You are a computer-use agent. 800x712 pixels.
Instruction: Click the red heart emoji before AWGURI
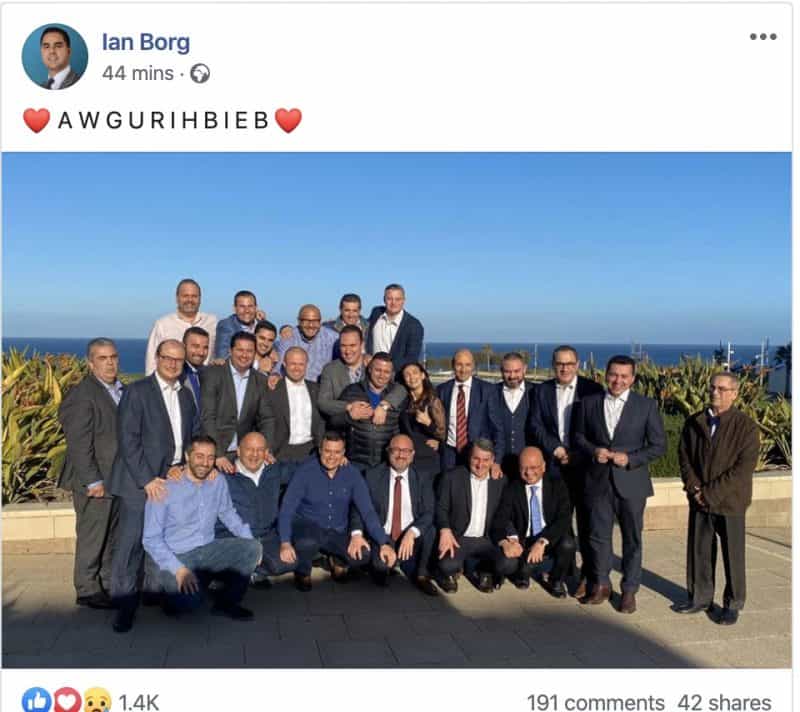[x=37, y=121]
